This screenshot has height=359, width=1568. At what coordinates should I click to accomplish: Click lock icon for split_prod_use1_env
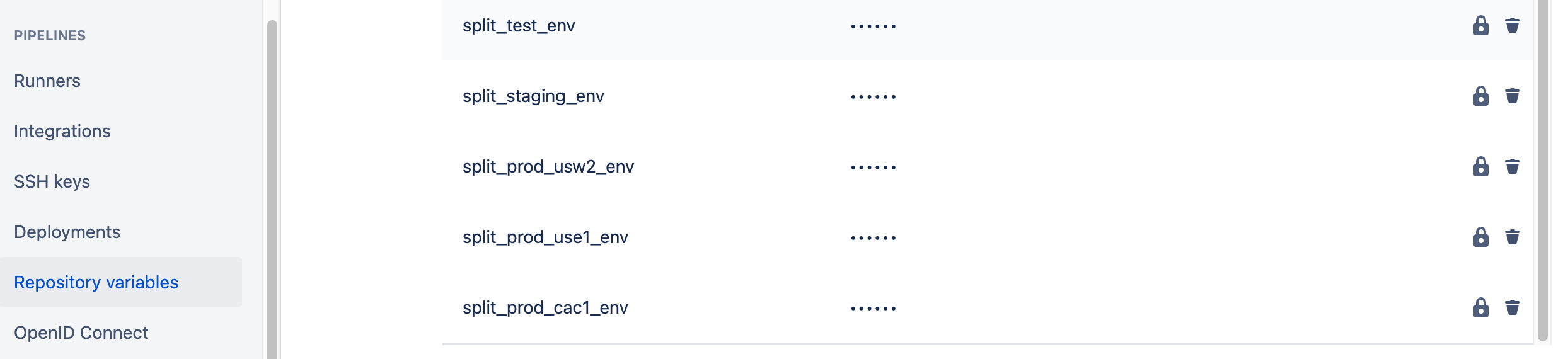coord(1480,237)
